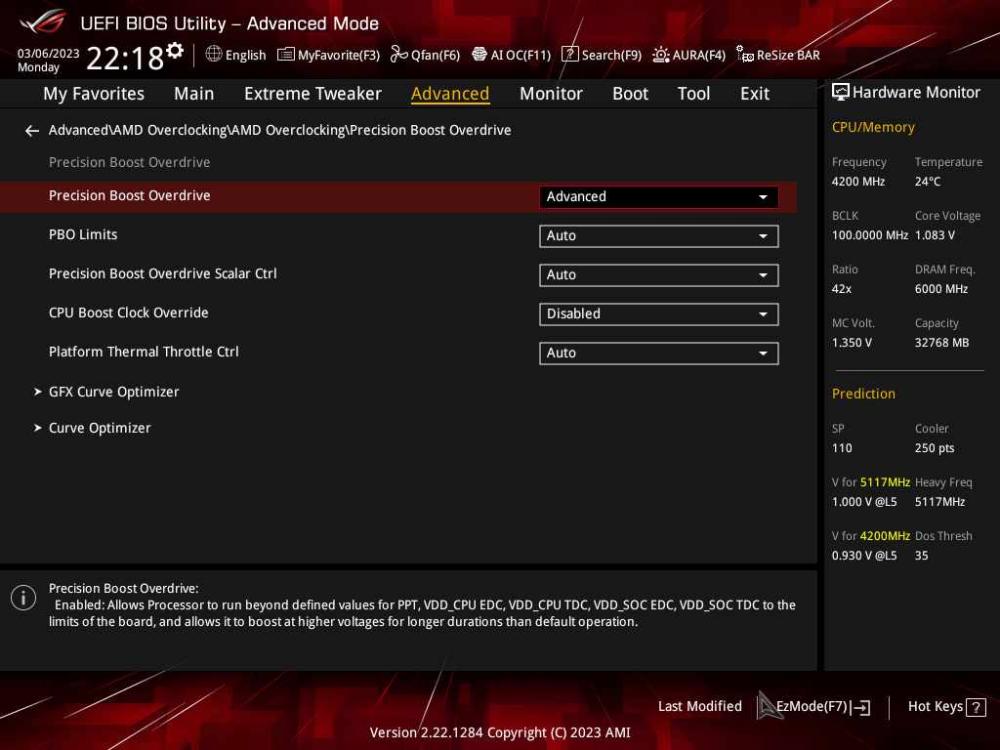
Task: Click the Prediction heading
Action: 864,393
